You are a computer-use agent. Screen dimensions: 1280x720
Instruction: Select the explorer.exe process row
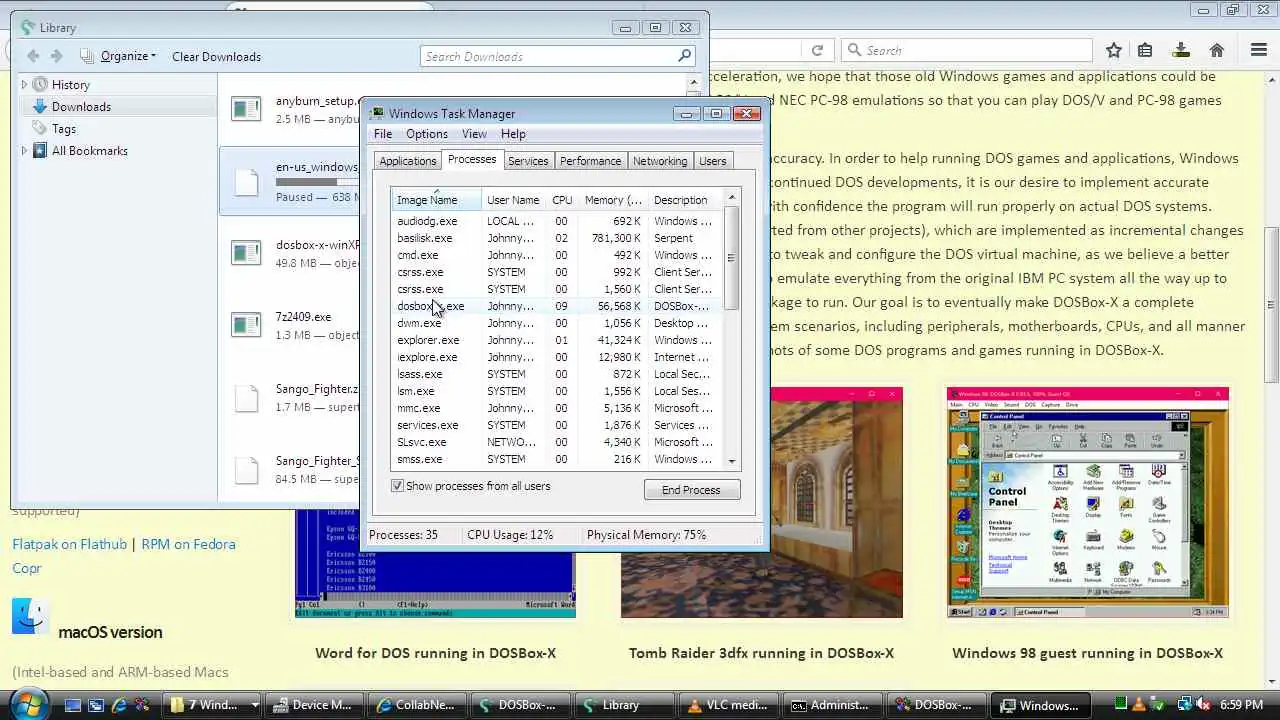tap(558, 340)
